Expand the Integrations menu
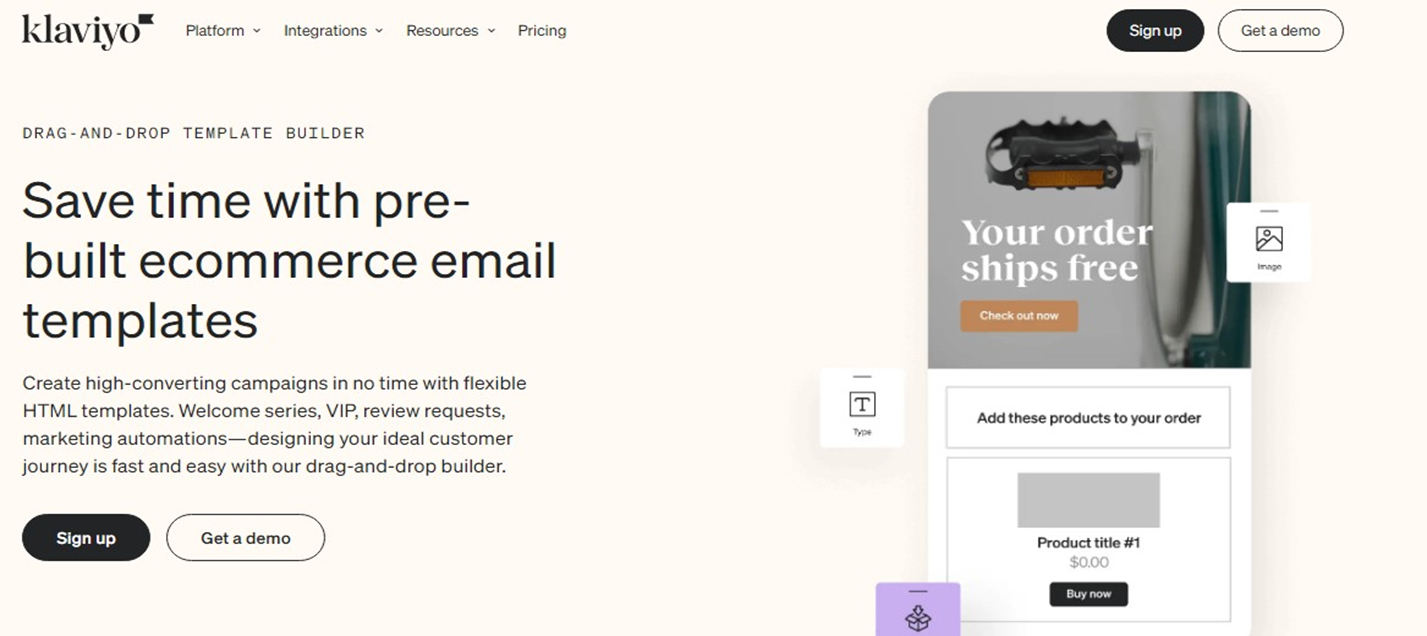 click(x=332, y=30)
